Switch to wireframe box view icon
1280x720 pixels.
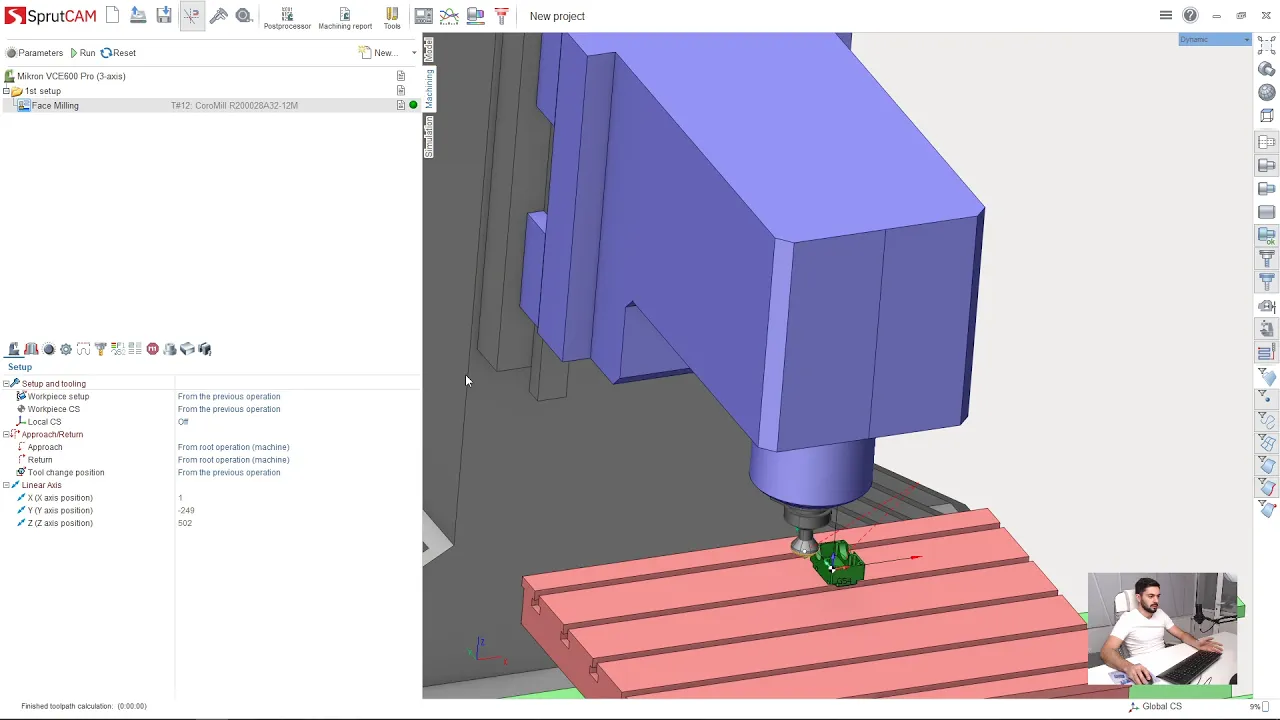point(1267,116)
